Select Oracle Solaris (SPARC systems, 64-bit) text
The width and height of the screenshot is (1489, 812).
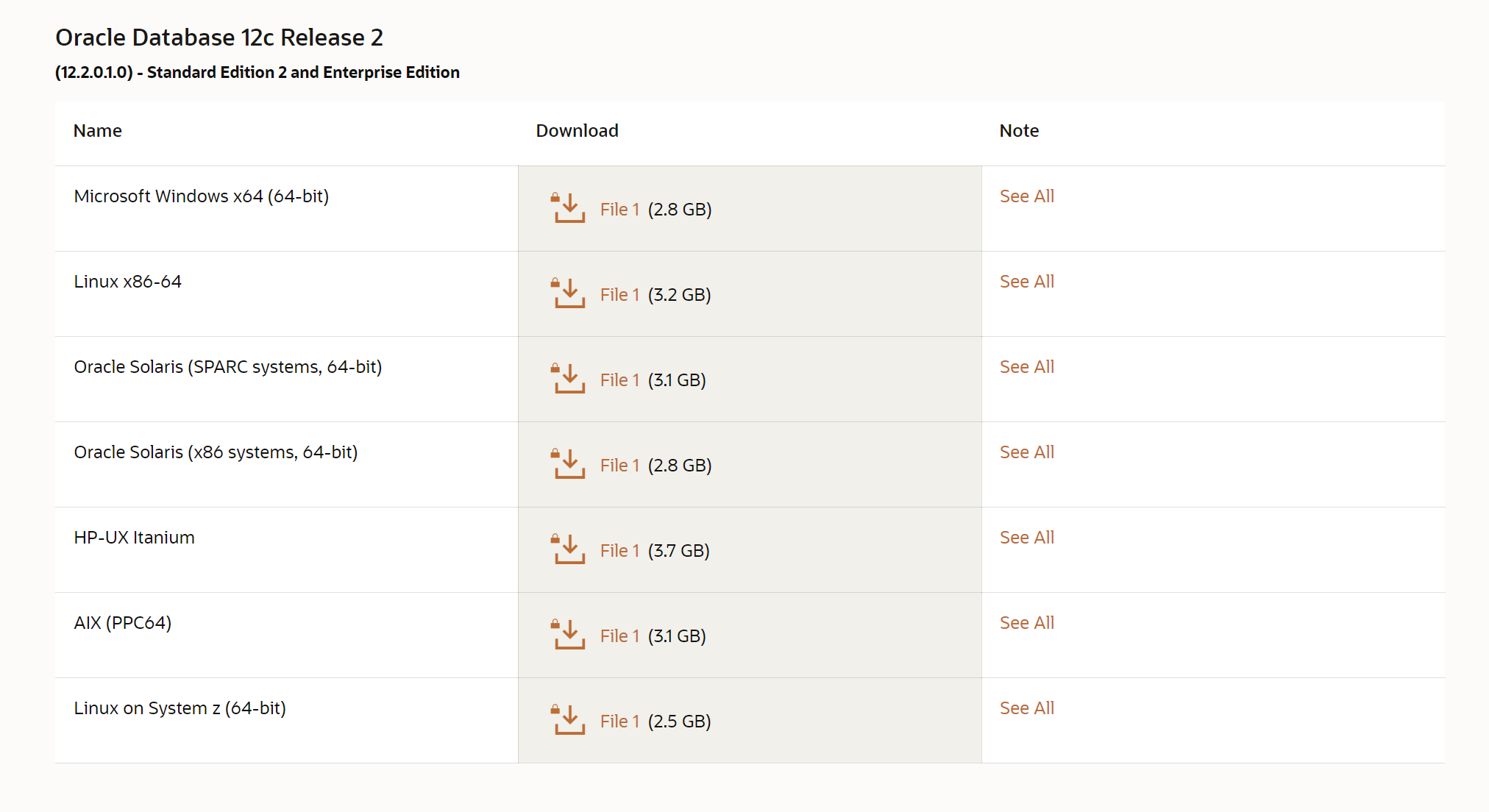[x=228, y=367]
